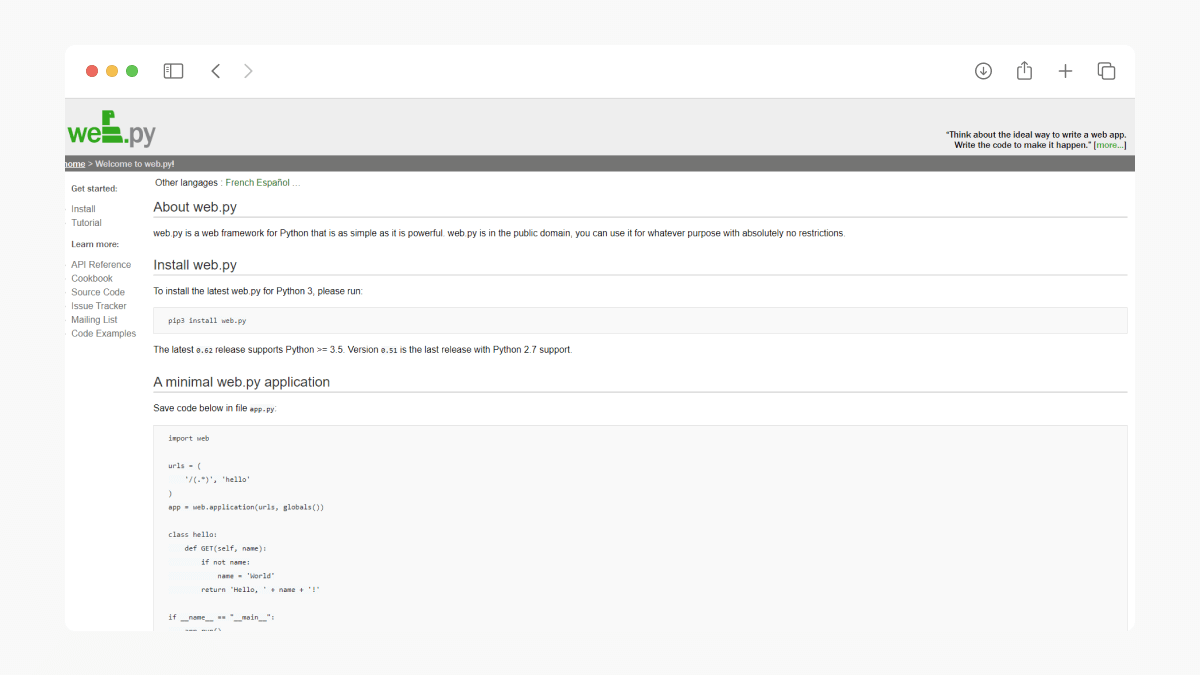Image resolution: width=1200 pixels, height=675 pixels.
Task: Click the name = 'World' code line
Action: pos(246,576)
